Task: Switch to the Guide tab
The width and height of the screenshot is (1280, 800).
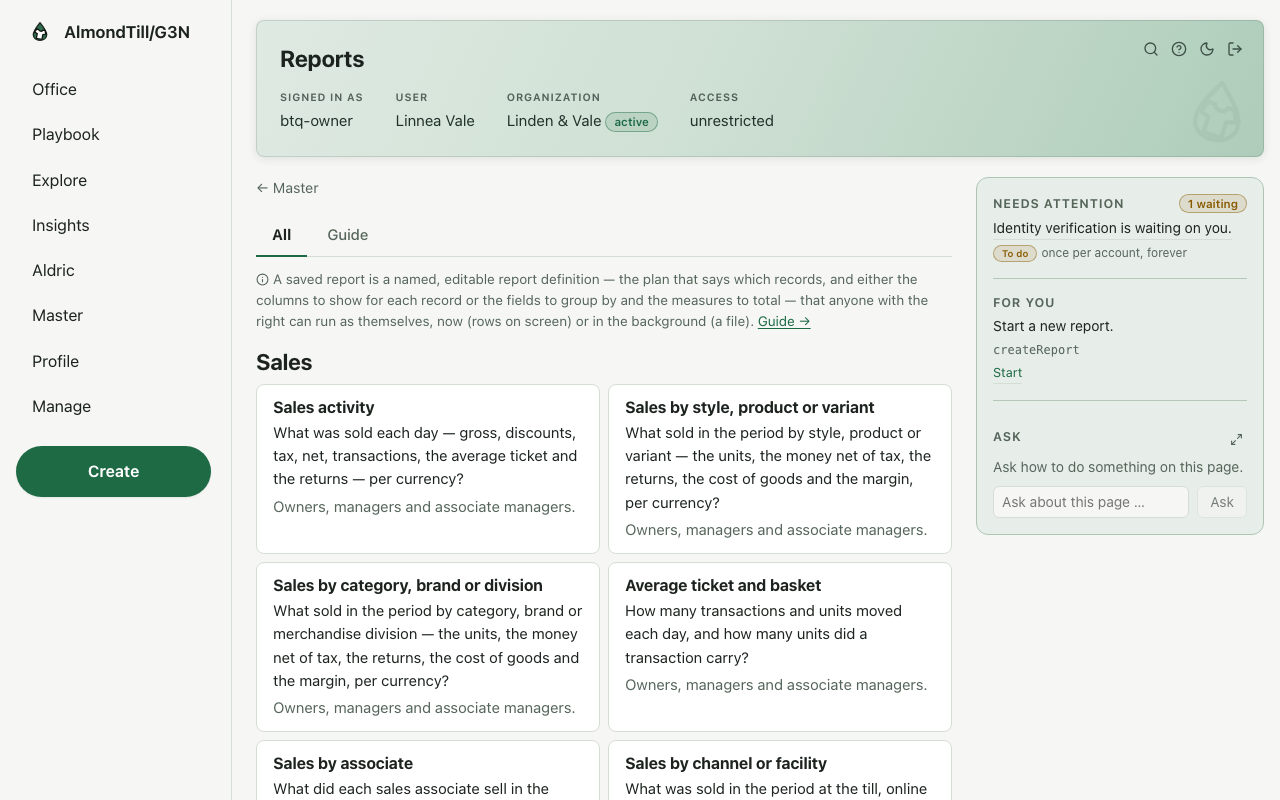Action: [347, 235]
